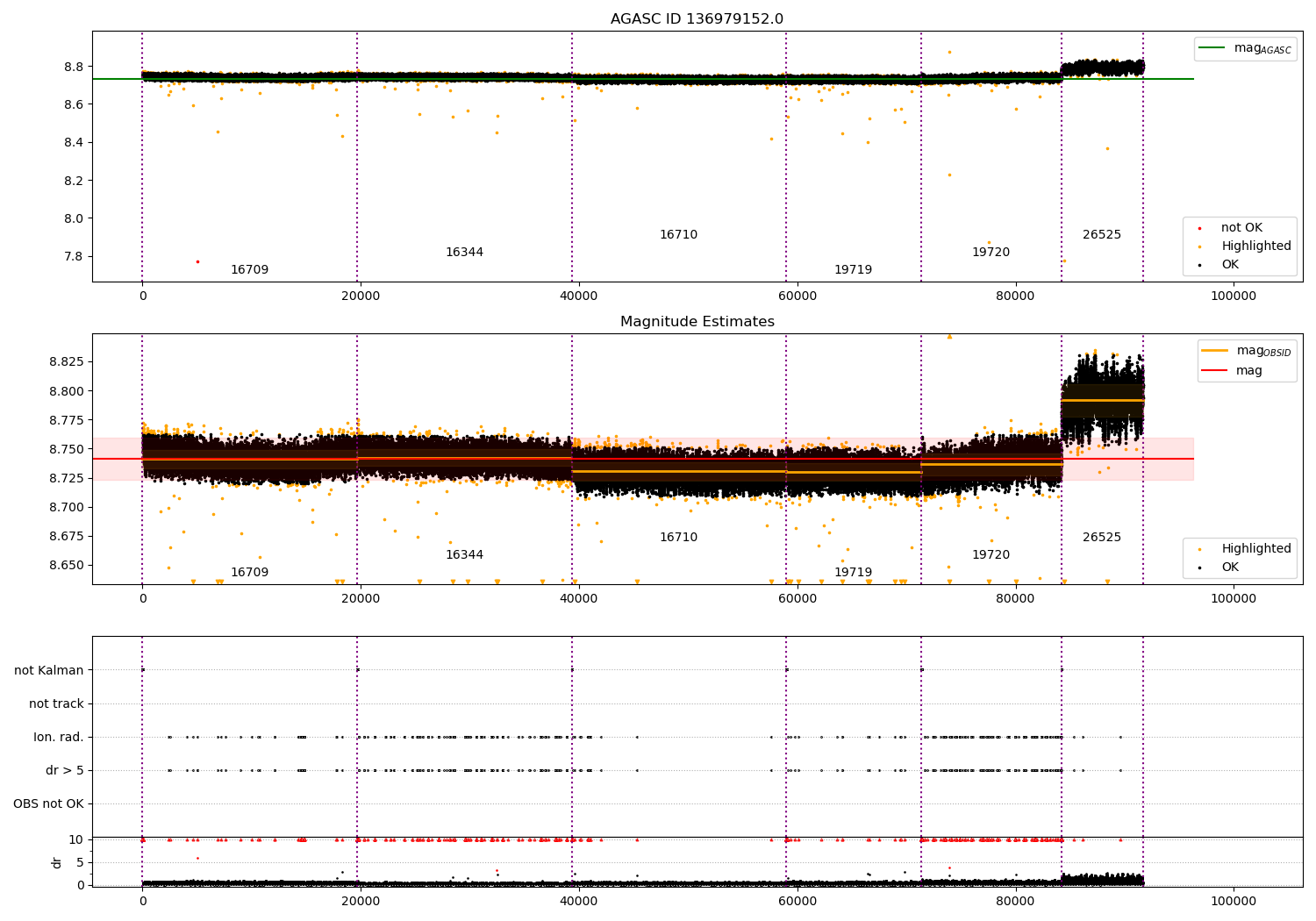The height and width of the screenshot is (921, 1316).
Task: Click the mag AGASC legend label text
Action: coord(1262,48)
